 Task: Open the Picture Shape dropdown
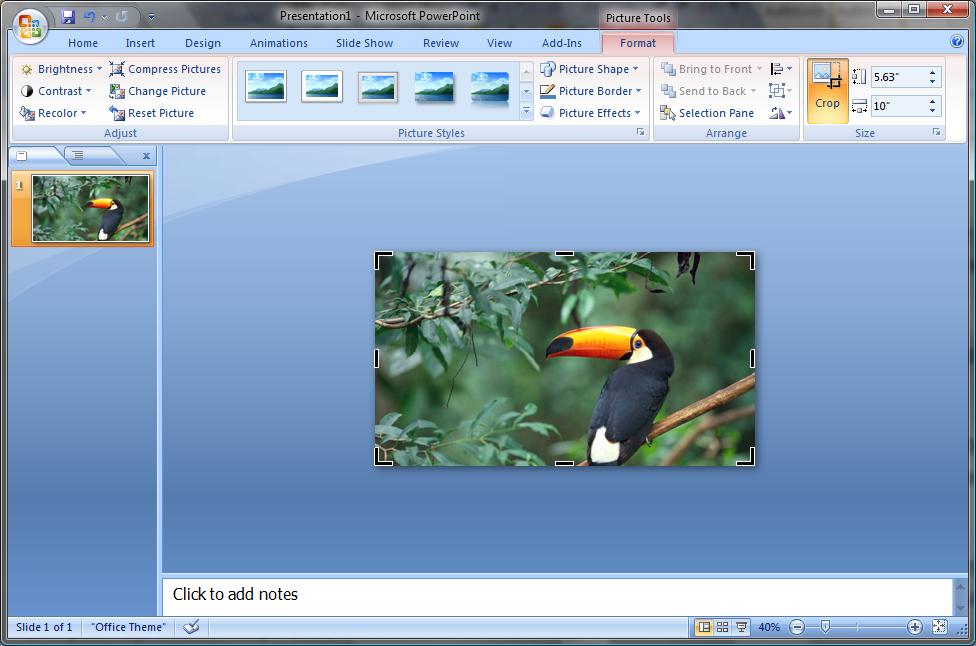click(589, 69)
